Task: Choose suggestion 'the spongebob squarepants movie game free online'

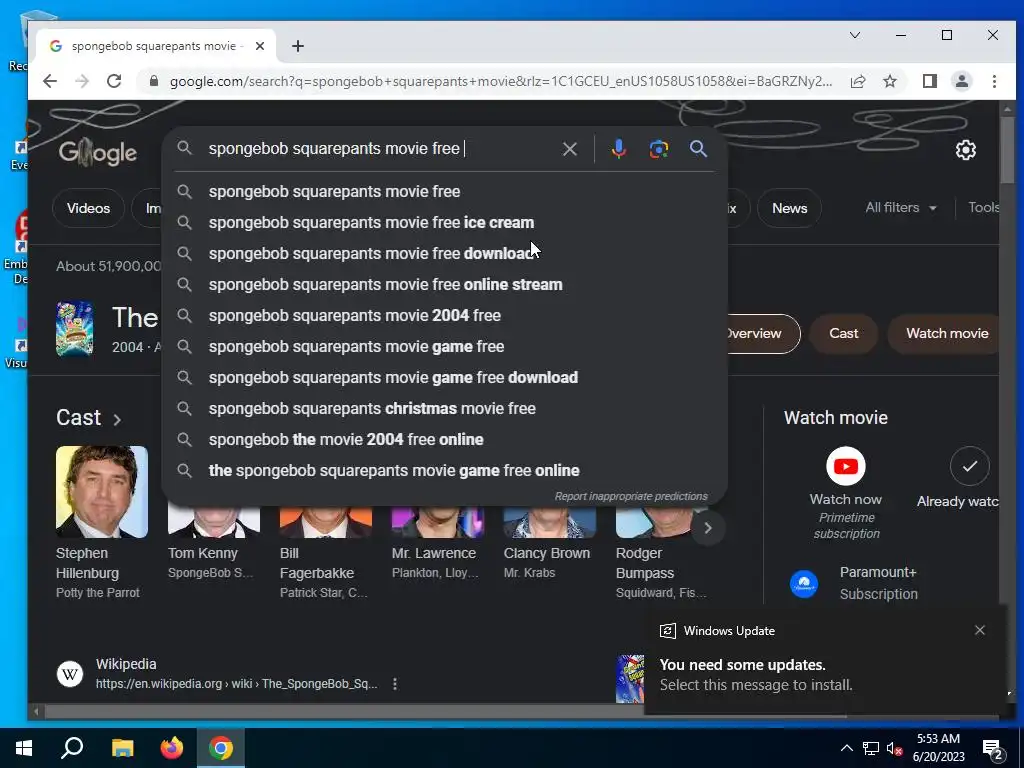Action: point(444,471)
